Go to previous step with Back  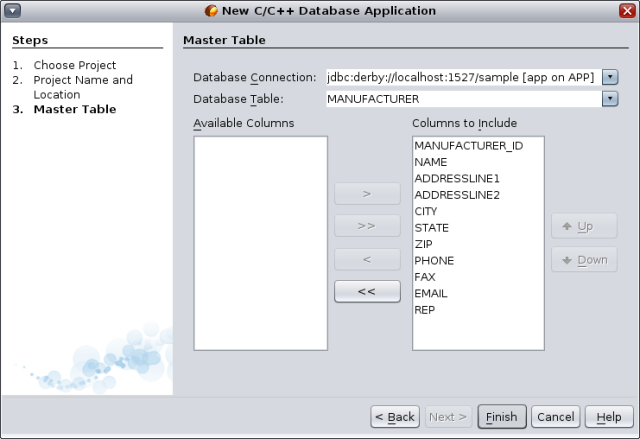395,417
